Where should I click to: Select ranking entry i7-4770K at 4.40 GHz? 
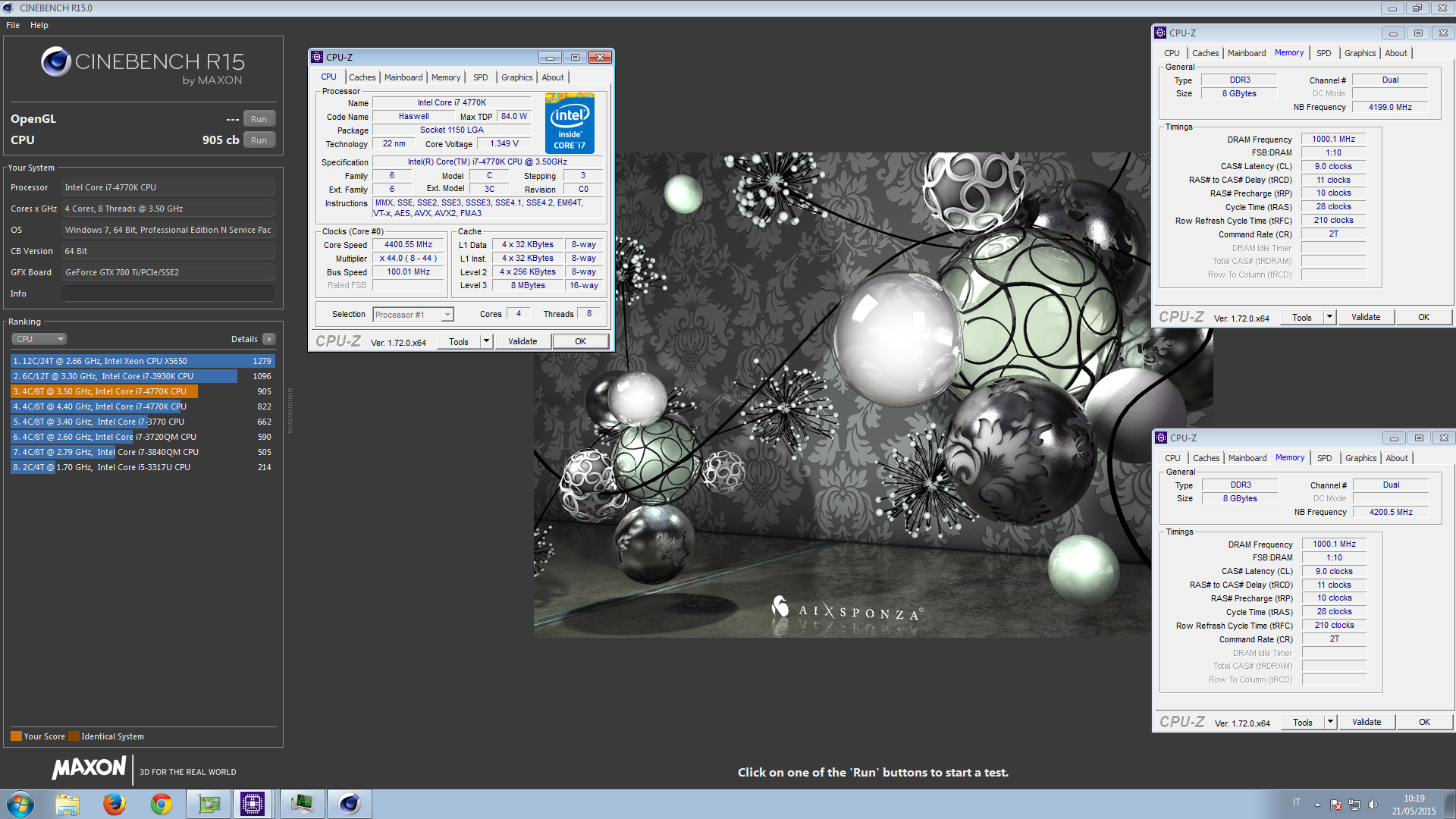pos(143,406)
